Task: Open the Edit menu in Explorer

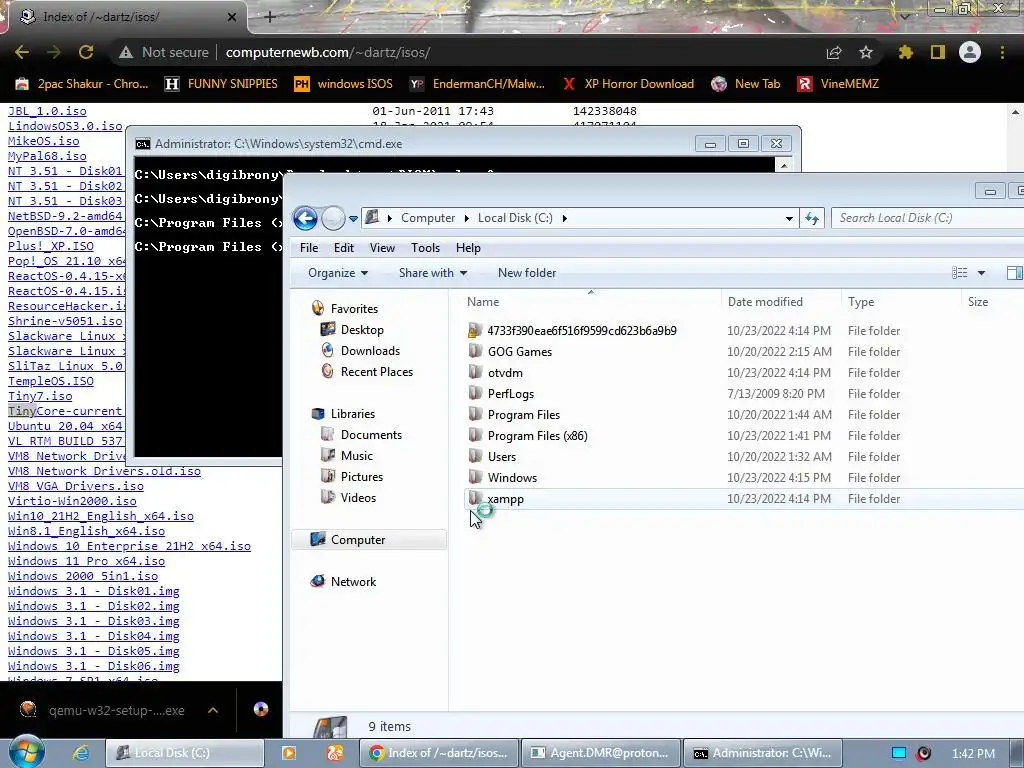Action: (344, 248)
